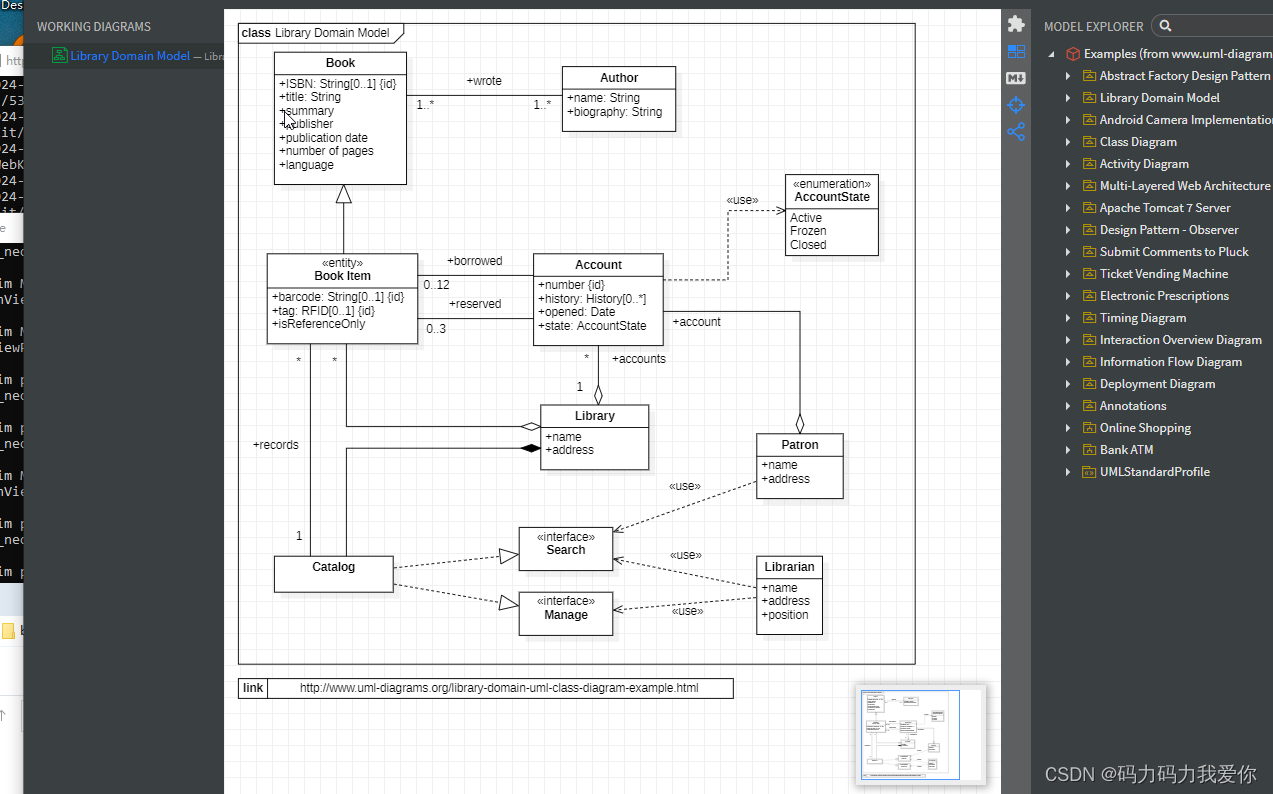Click the '+biography: String' attribute in Author
Image resolution: width=1273 pixels, height=794 pixels.
click(614, 112)
